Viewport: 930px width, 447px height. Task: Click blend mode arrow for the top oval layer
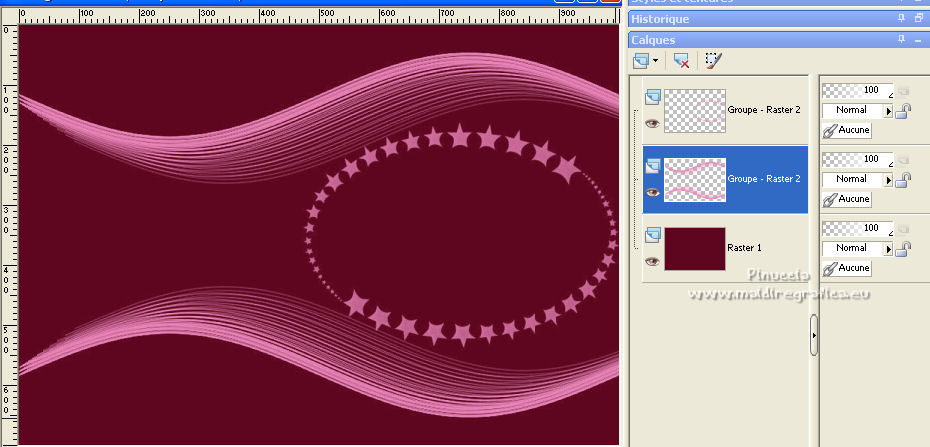click(x=888, y=111)
